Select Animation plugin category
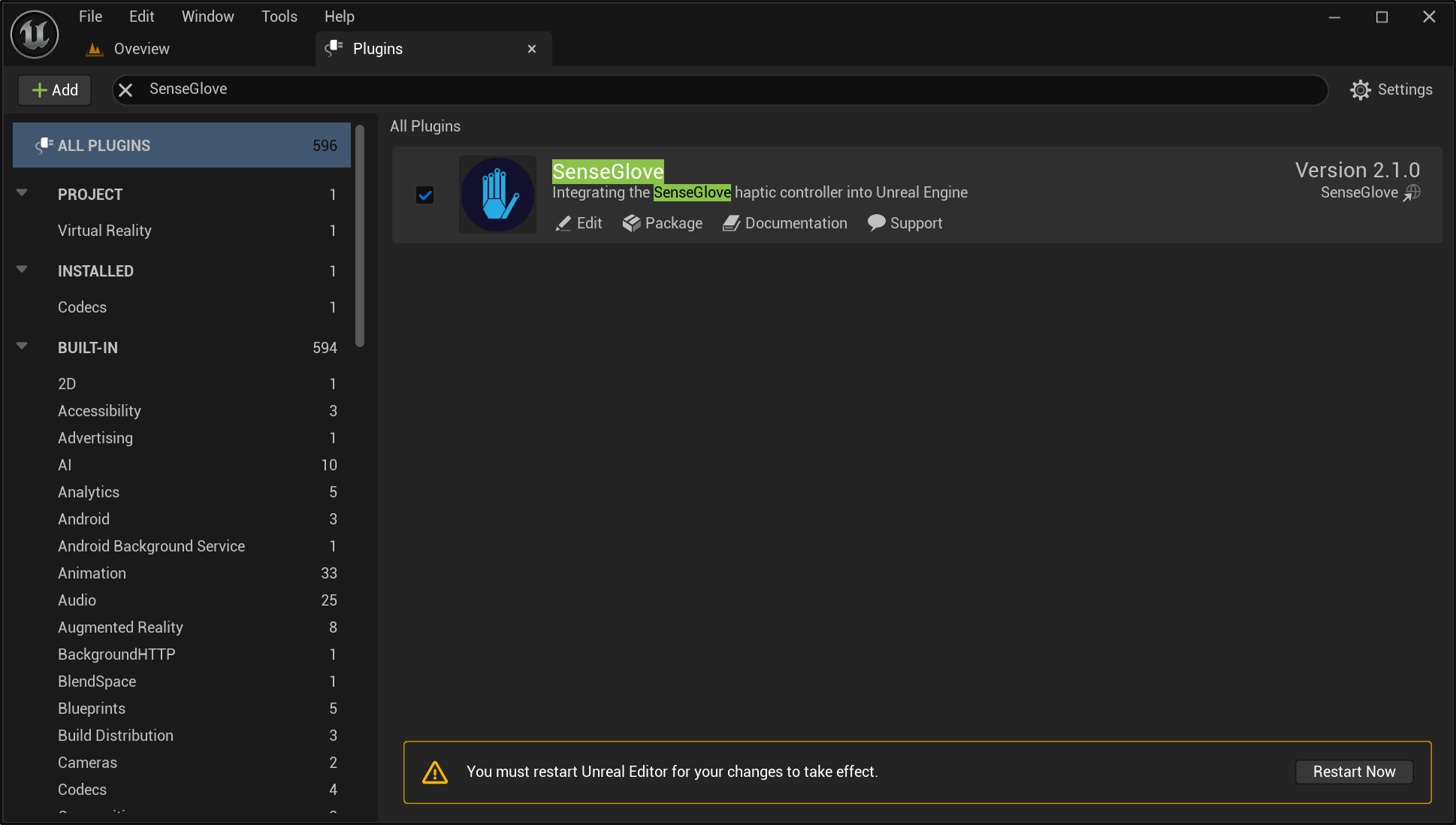 [x=92, y=573]
